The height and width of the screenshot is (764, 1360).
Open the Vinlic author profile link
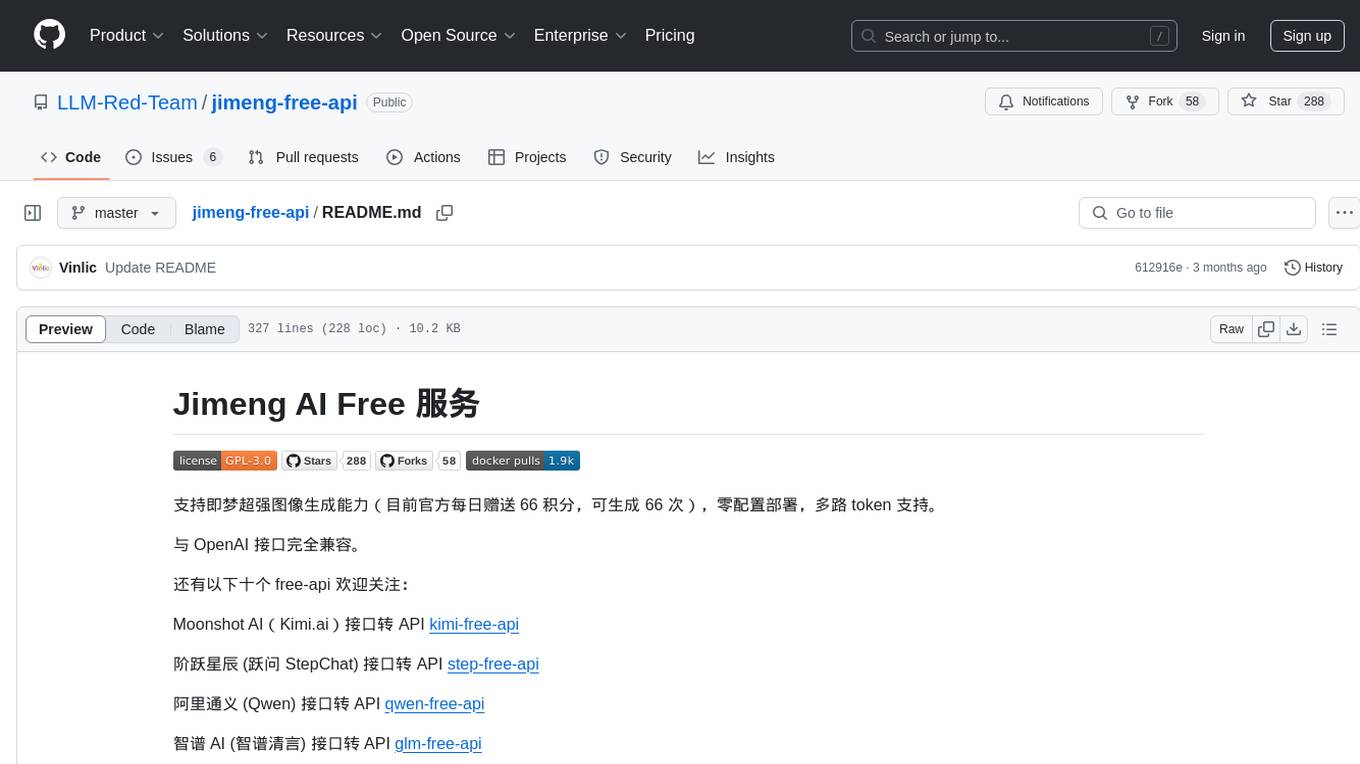click(x=78, y=268)
